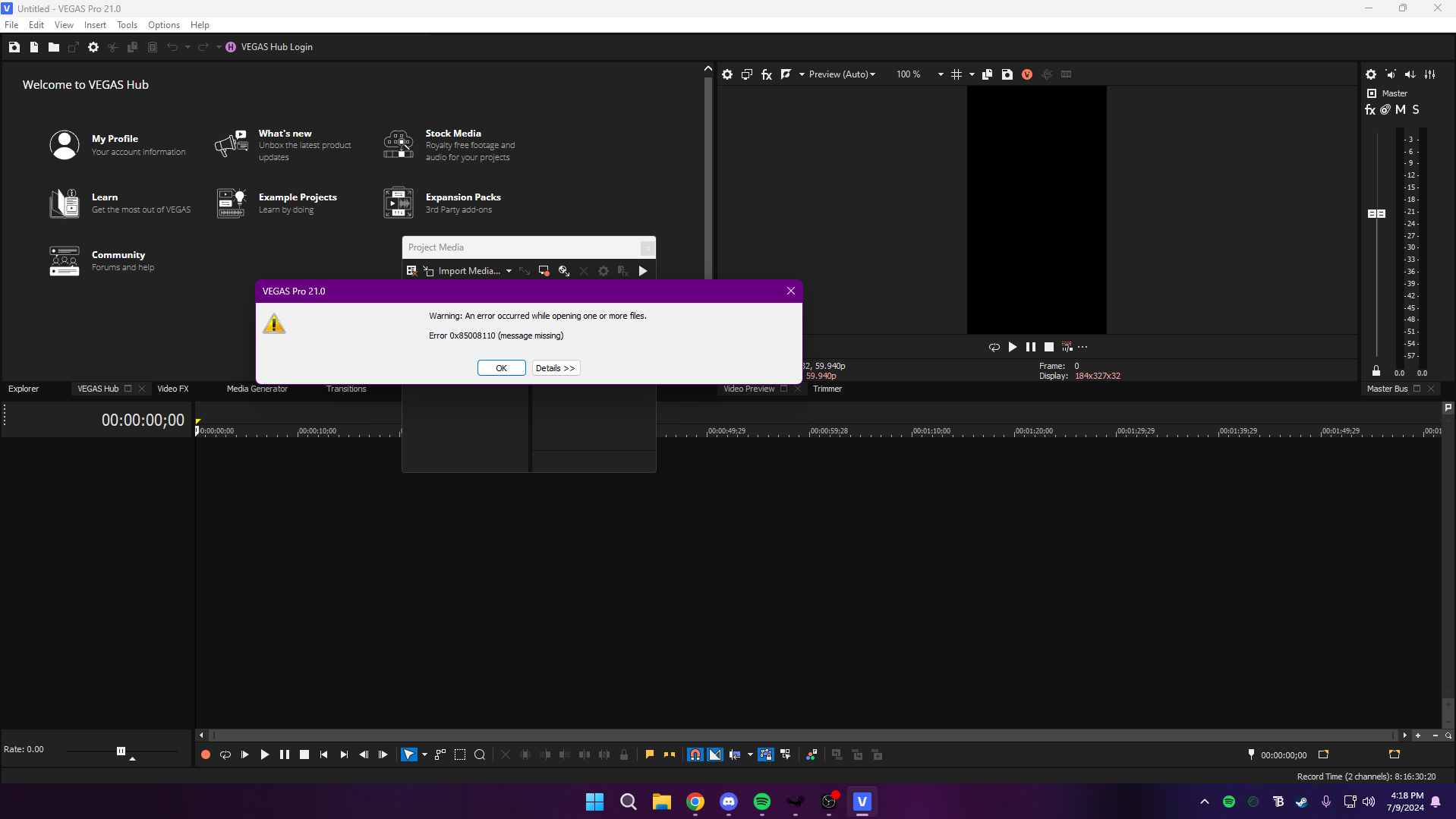The width and height of the screenshot is (1456, 819).
Task: Click the preview on external monitor icon
Action: tap(747, 74)
